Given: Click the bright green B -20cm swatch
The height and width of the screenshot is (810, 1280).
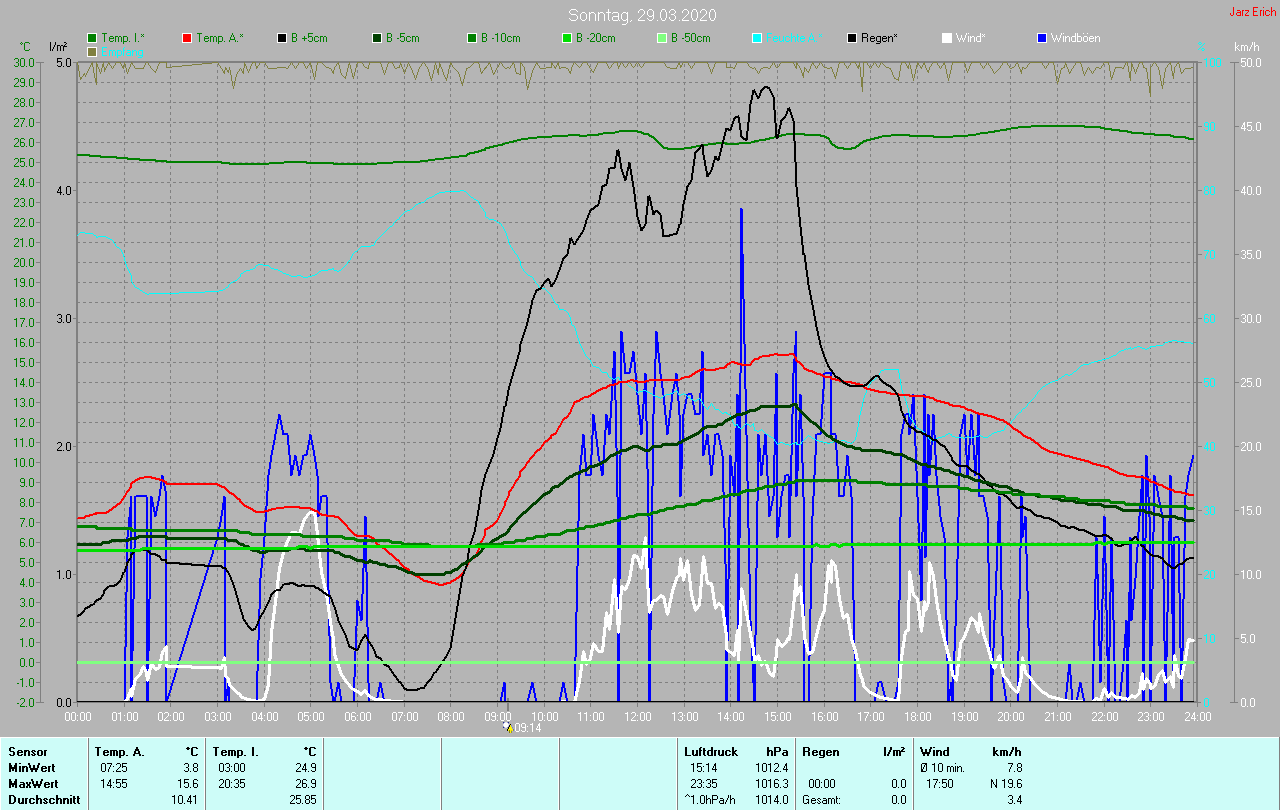Looking at the screenshot, I should pyautogui.click(x=567, y=38).
